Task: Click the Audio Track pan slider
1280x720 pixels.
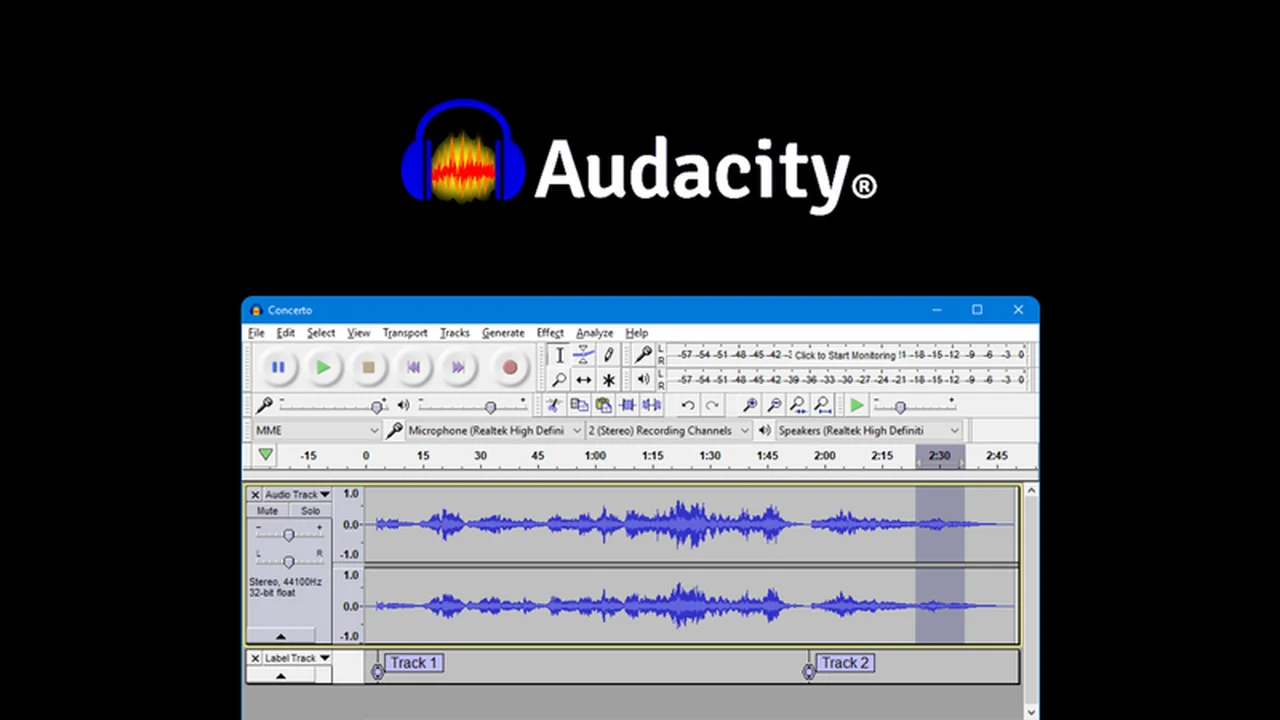Action: point(288,561)
